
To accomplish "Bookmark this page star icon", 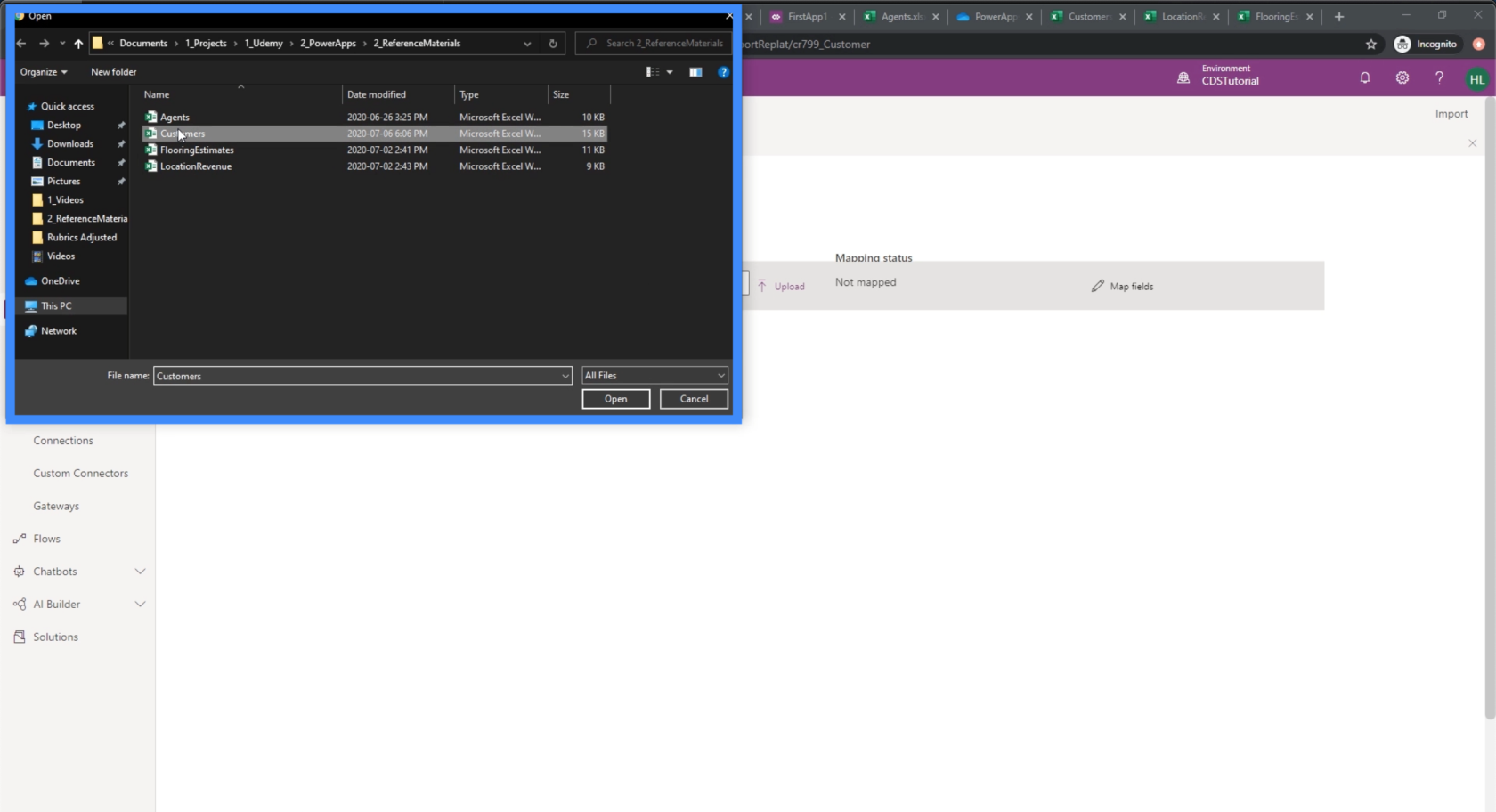I will click(1371, 44).
